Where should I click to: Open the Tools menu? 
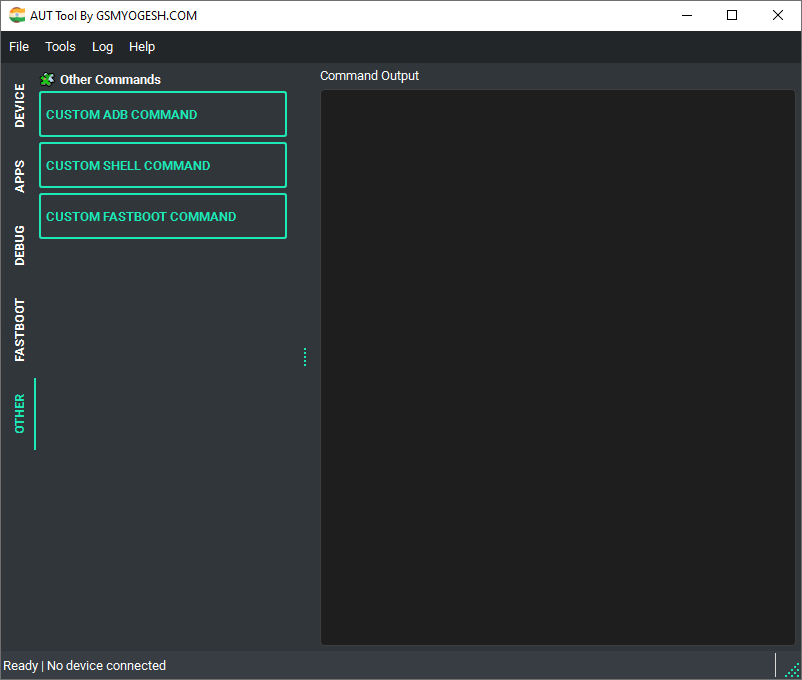click(x=60, y=46)
